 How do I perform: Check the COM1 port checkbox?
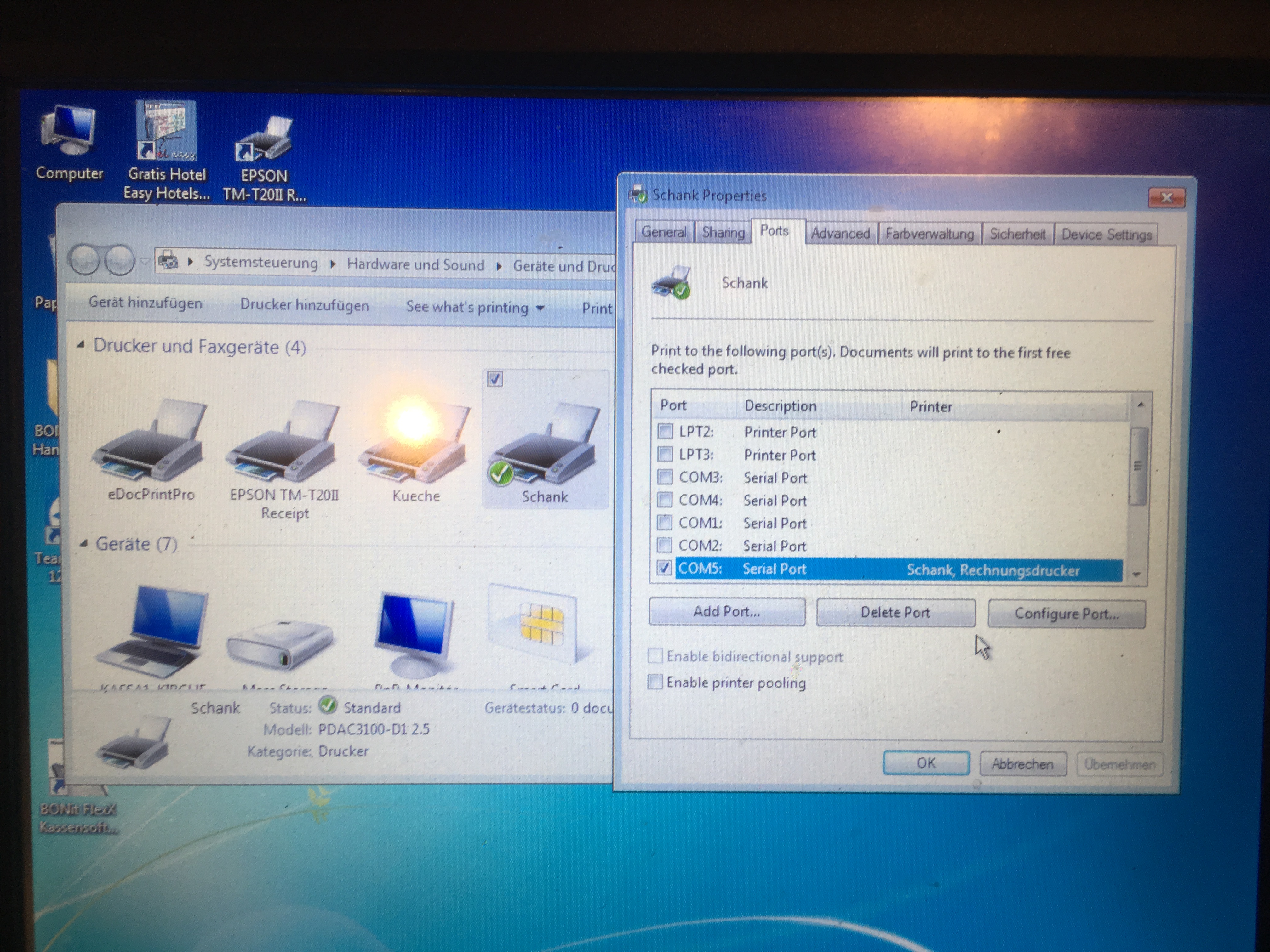pyautogui.click(x=664, y=522)
